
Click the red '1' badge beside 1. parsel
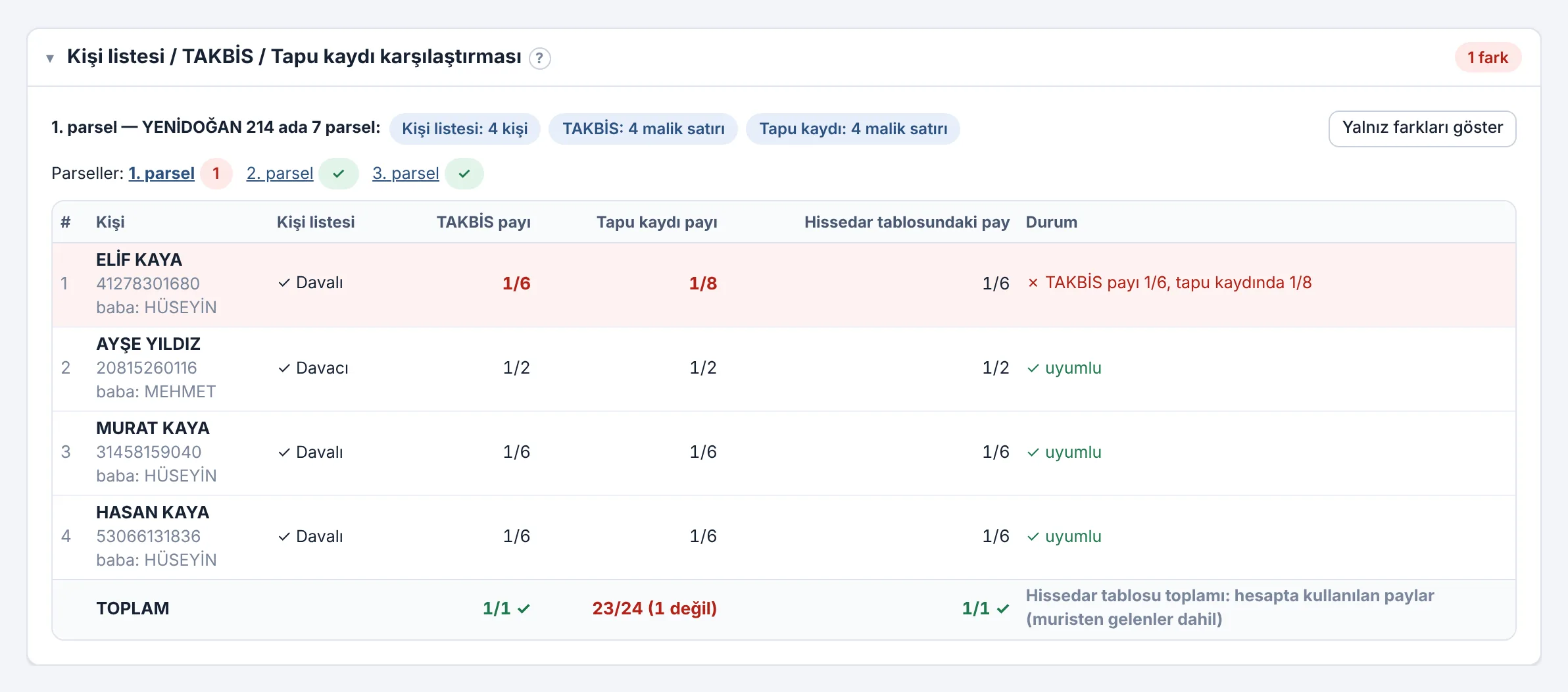click(216, 174)
